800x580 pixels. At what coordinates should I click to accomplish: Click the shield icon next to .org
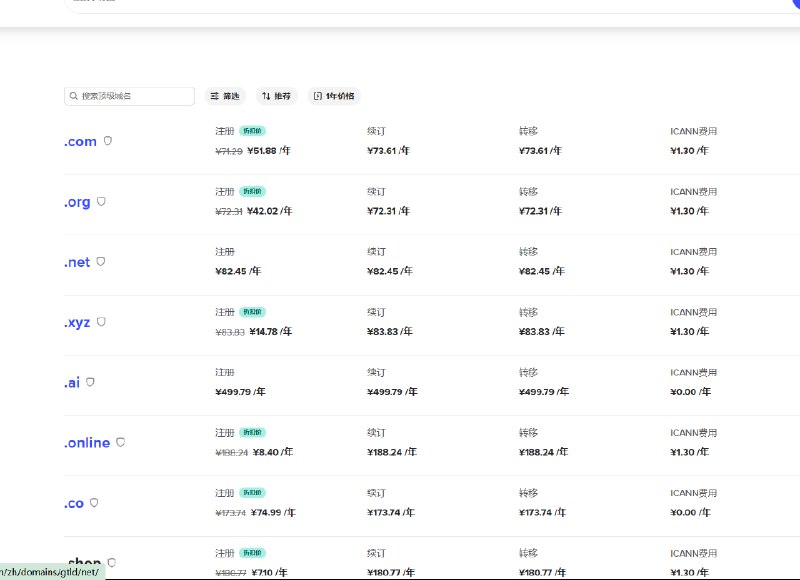(101, 201)
